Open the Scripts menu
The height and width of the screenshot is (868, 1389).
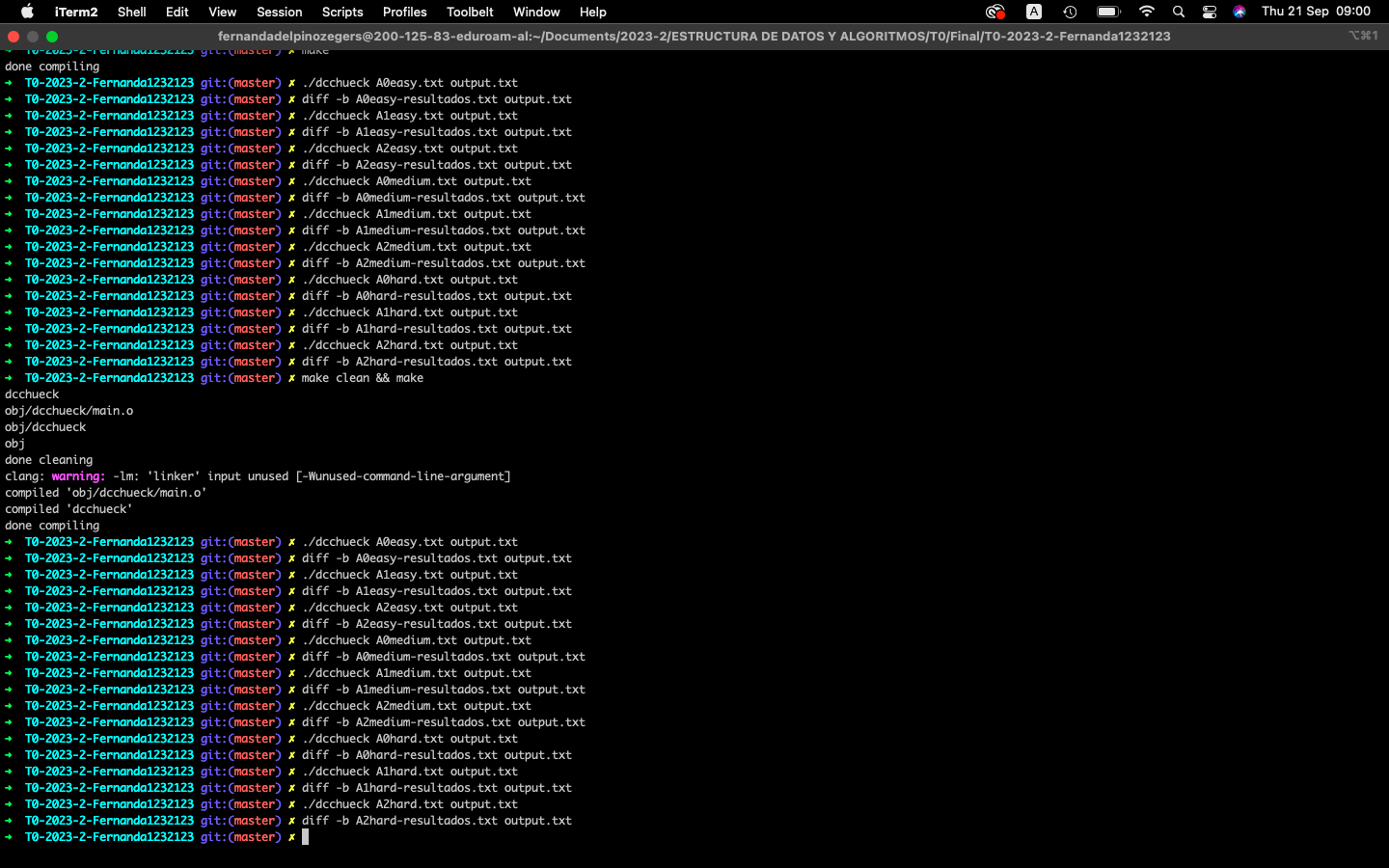coord(342,12)
